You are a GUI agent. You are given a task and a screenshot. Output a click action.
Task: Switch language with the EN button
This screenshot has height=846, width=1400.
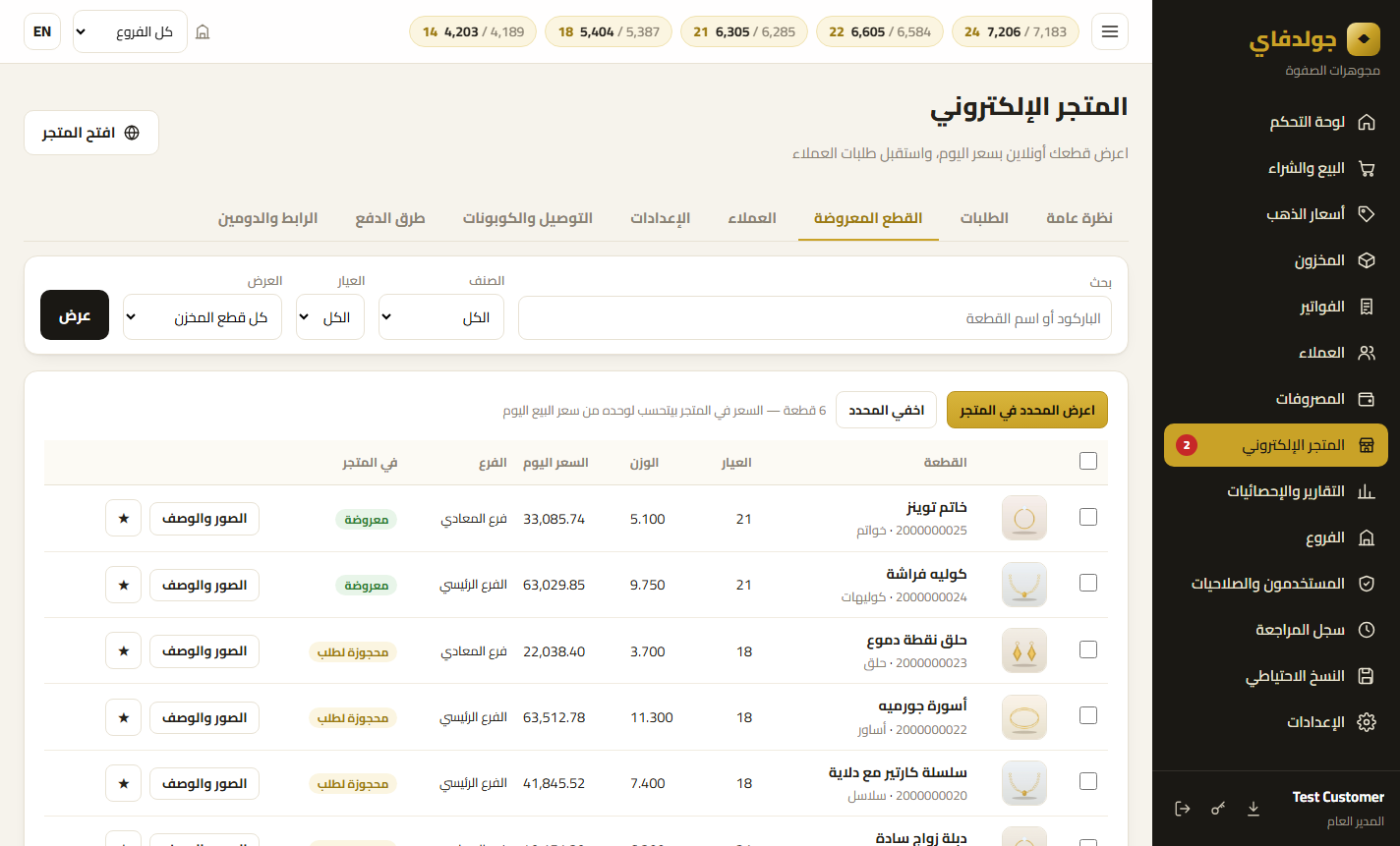(x=42, y=31)
